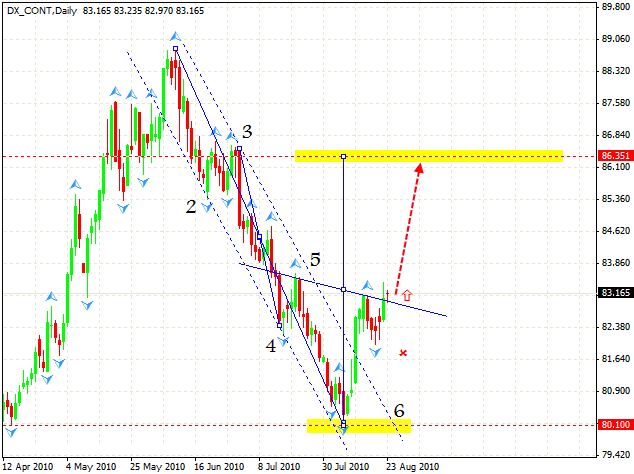Select the vertical line's middle anchor on the neckline
The width and height of the screenshot is (634, 474).
(344, 290)
